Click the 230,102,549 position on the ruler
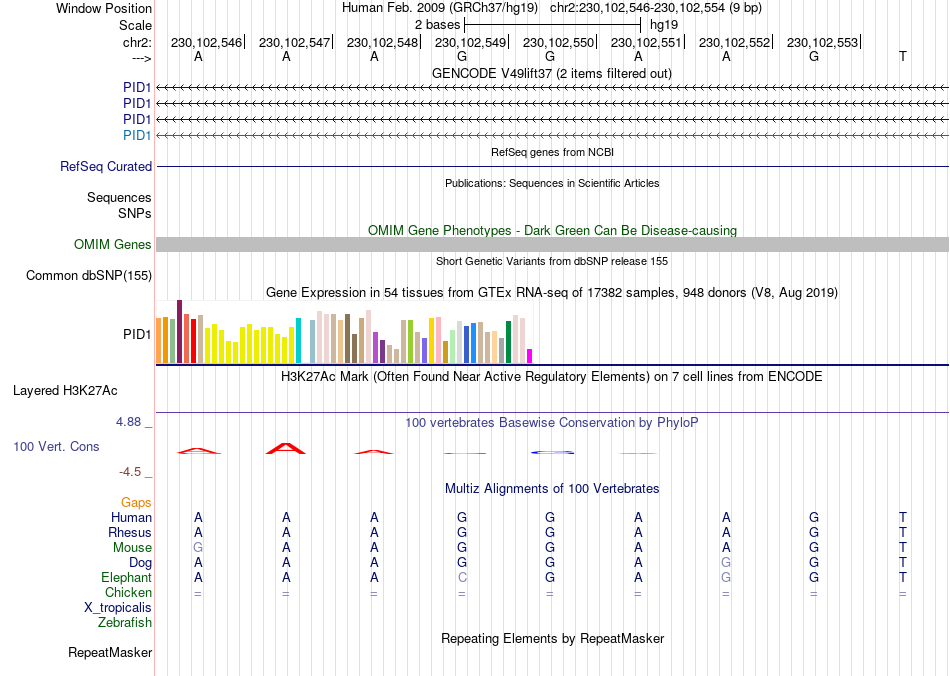 470,42
